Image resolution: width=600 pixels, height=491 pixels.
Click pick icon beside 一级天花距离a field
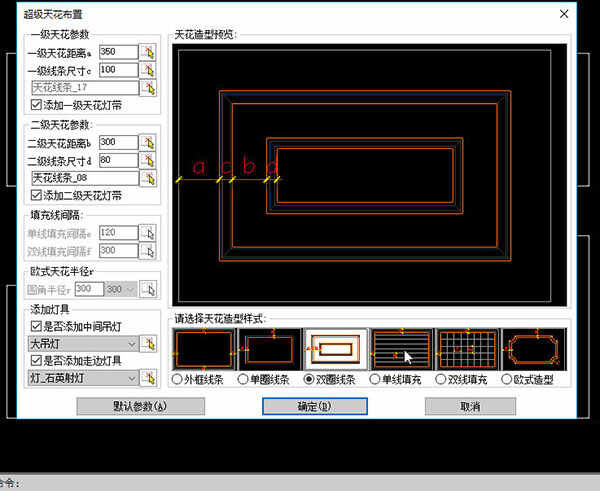(148, 52)
